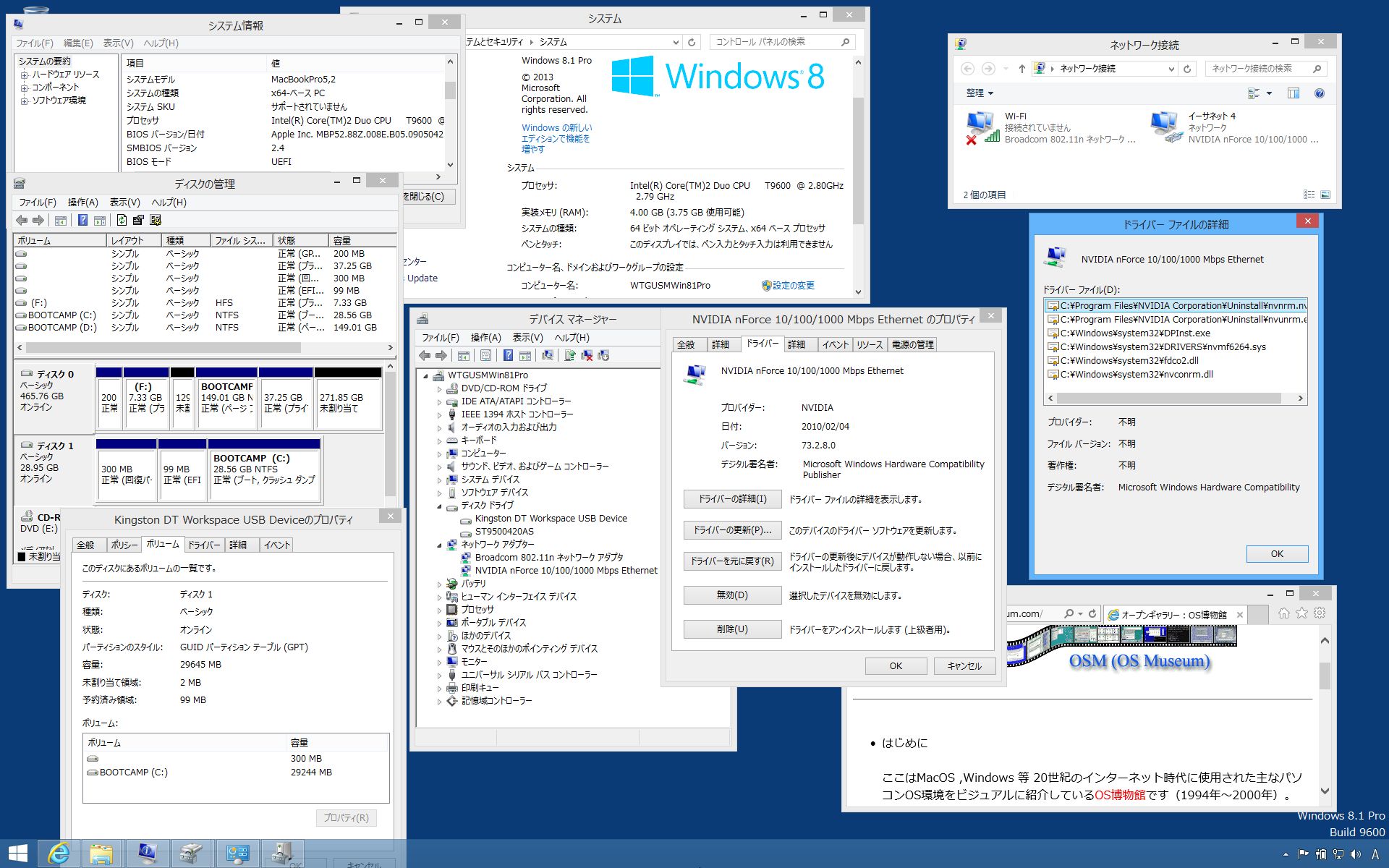The height and width of the screenshot is (868, 1389).
Task: Select リソース tab in NVIDIA properties
Action: click(870, 345)
